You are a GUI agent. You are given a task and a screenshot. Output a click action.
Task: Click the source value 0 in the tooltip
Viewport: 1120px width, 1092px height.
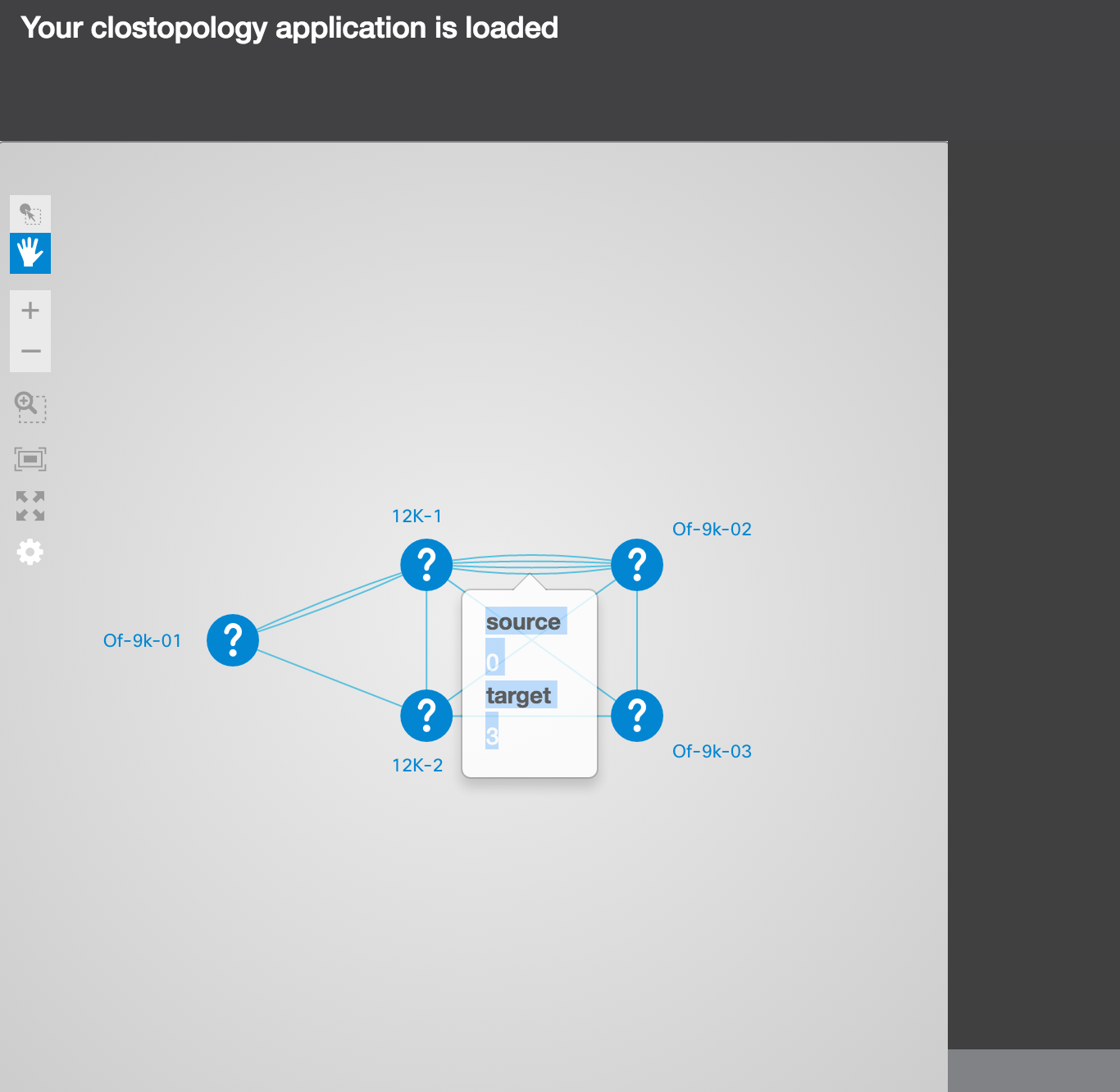click(x=492, y=662)
